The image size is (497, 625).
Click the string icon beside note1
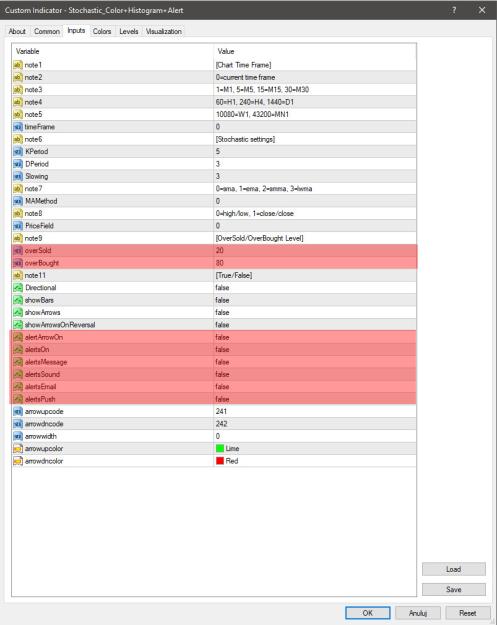[x=18, y=65]
